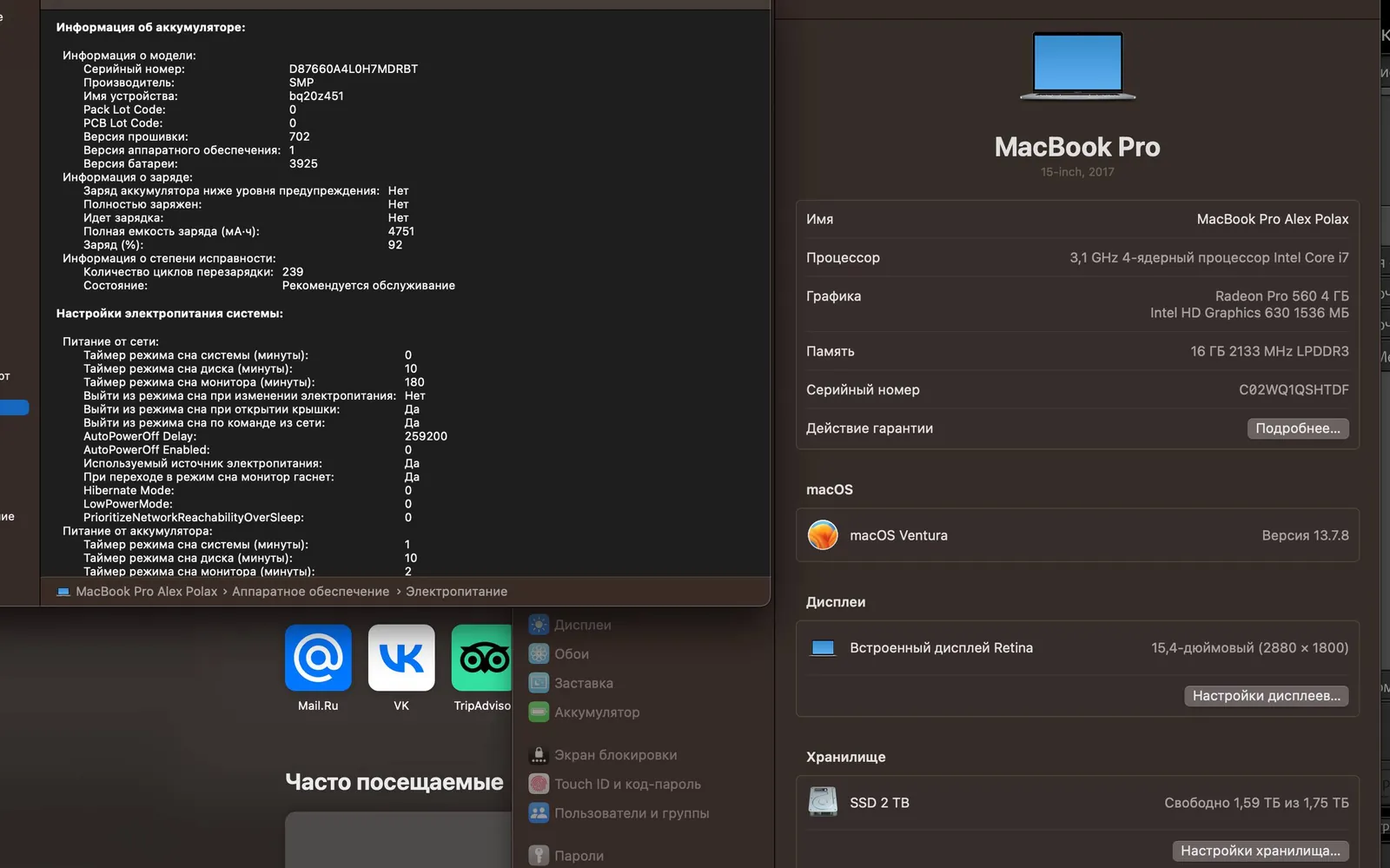Open the TripAdvisor favorite icon
Viewport: 1390px width, 868px height.
481,658
